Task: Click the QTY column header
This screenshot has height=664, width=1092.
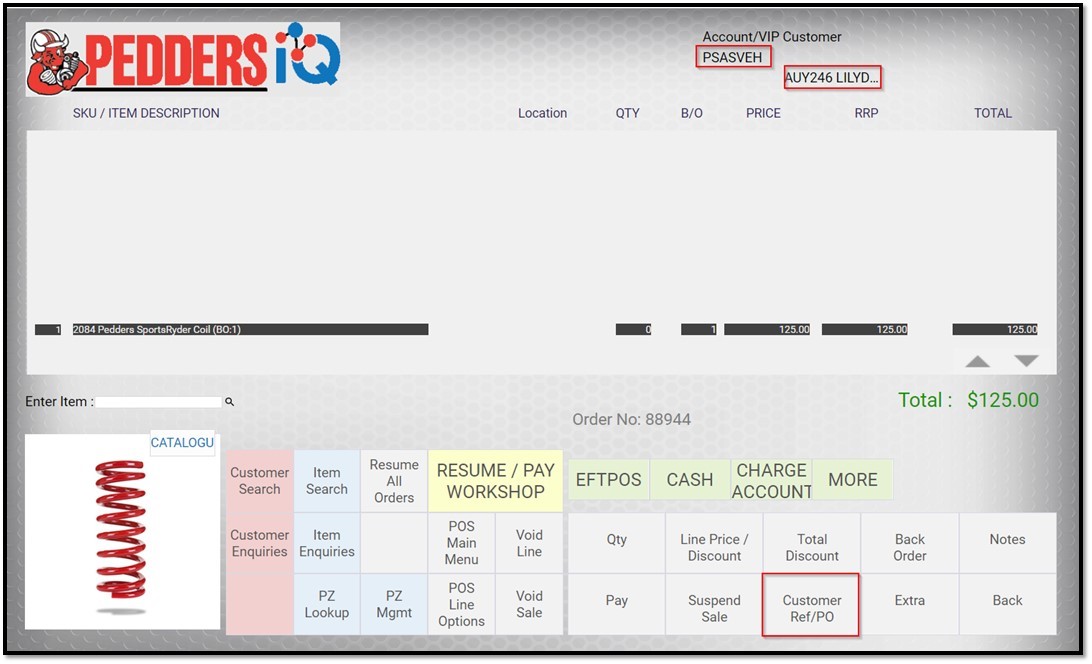Action: point(627,113)
